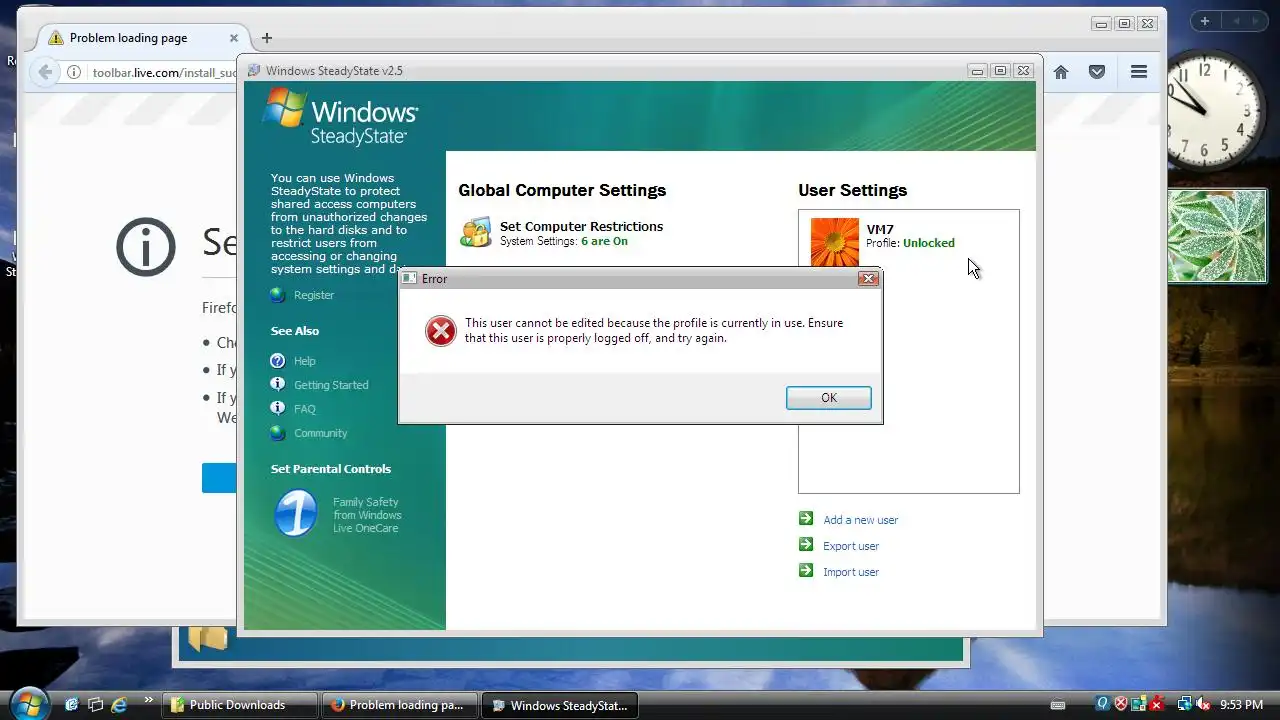Click OK in the Error dialog
This screenshot has height=720, width=1280.
pos(828,398)
